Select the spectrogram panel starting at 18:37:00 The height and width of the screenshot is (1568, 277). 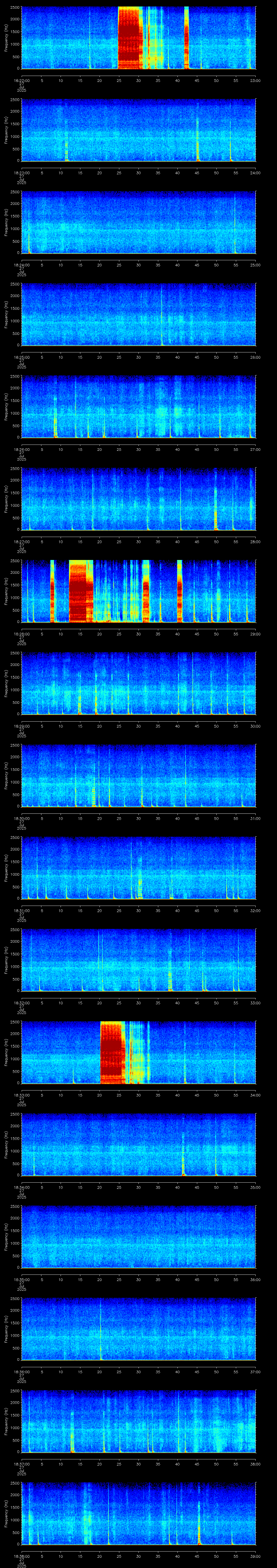coord(139,1421)
